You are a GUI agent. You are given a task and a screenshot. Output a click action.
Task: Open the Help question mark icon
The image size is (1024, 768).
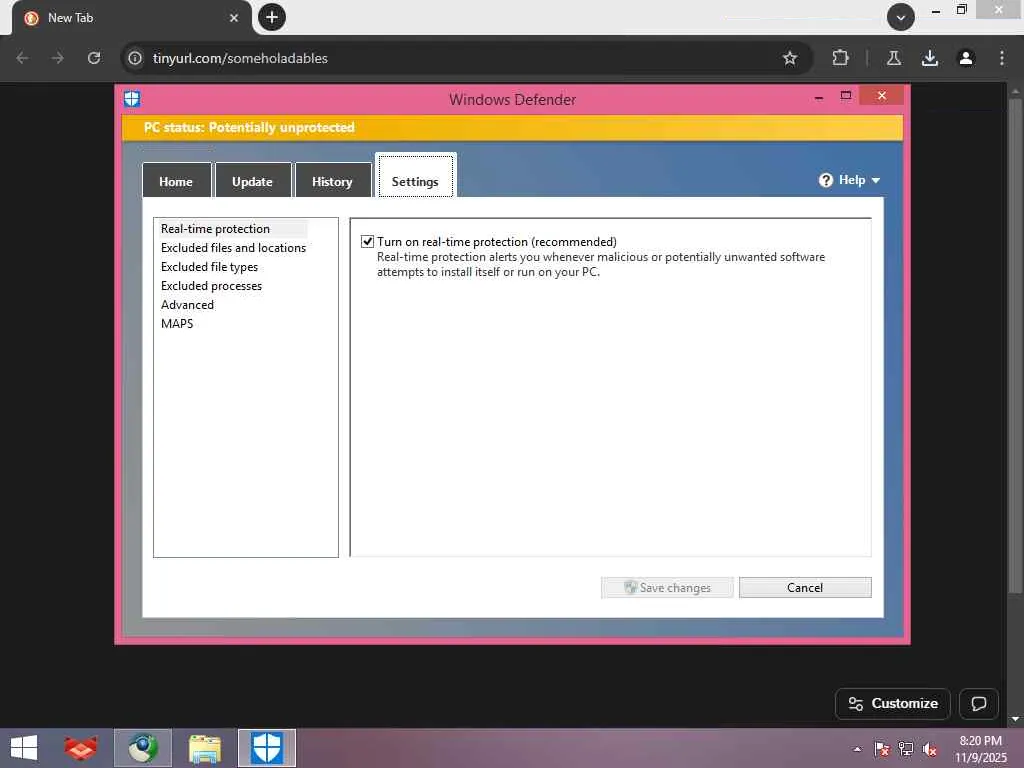point(825,180)
